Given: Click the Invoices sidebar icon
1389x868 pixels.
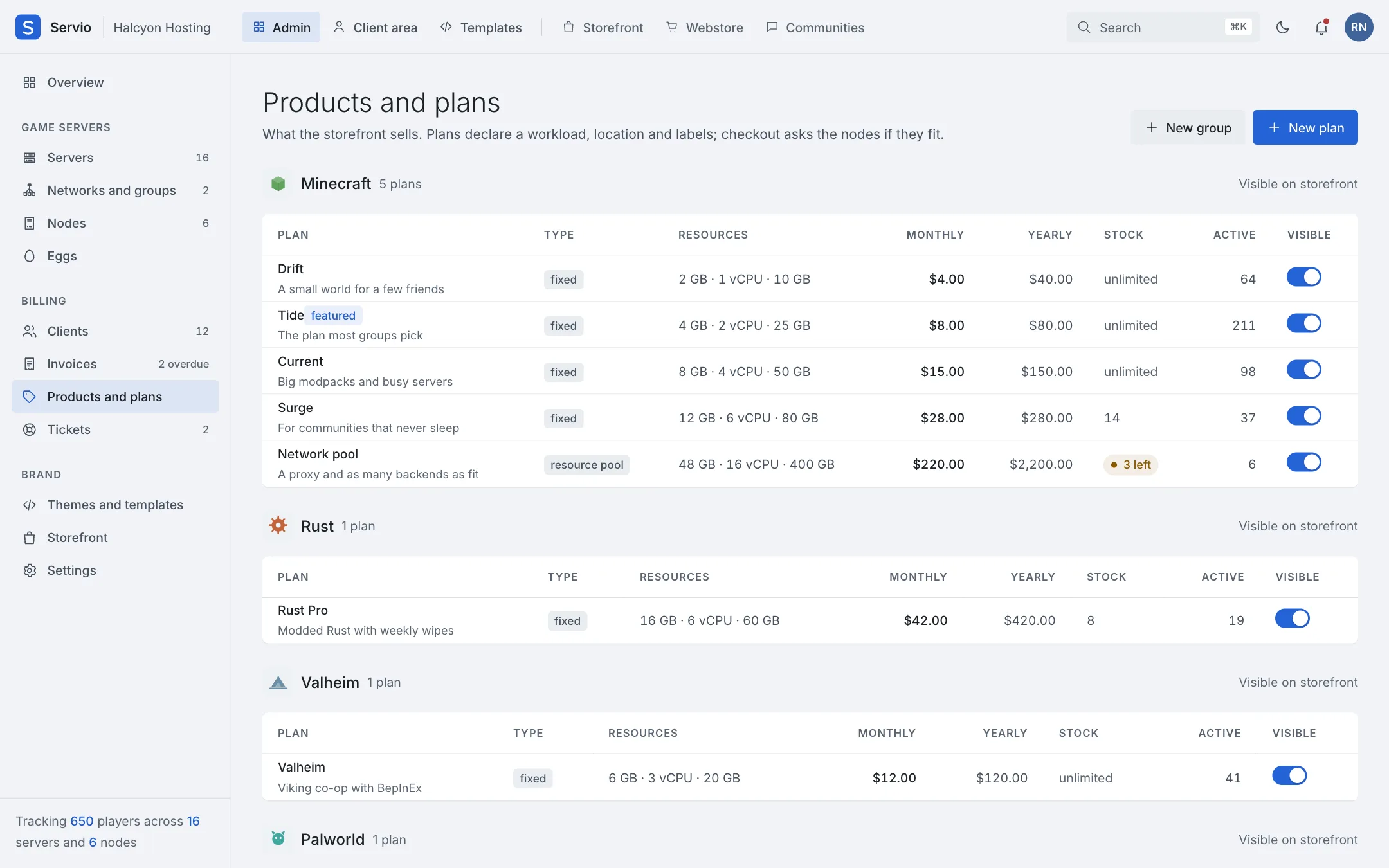Looking at the screenshot, I should pyautogui.click(x=30, y=364).
